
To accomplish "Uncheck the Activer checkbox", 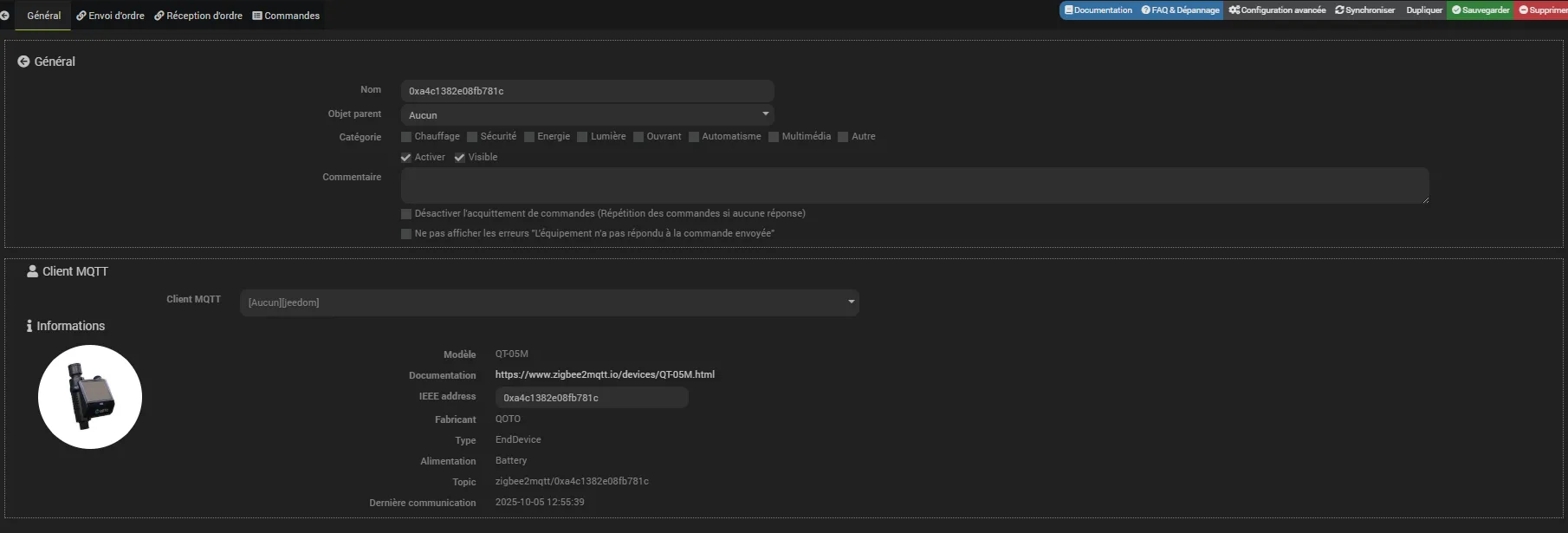I will [406, 158].
